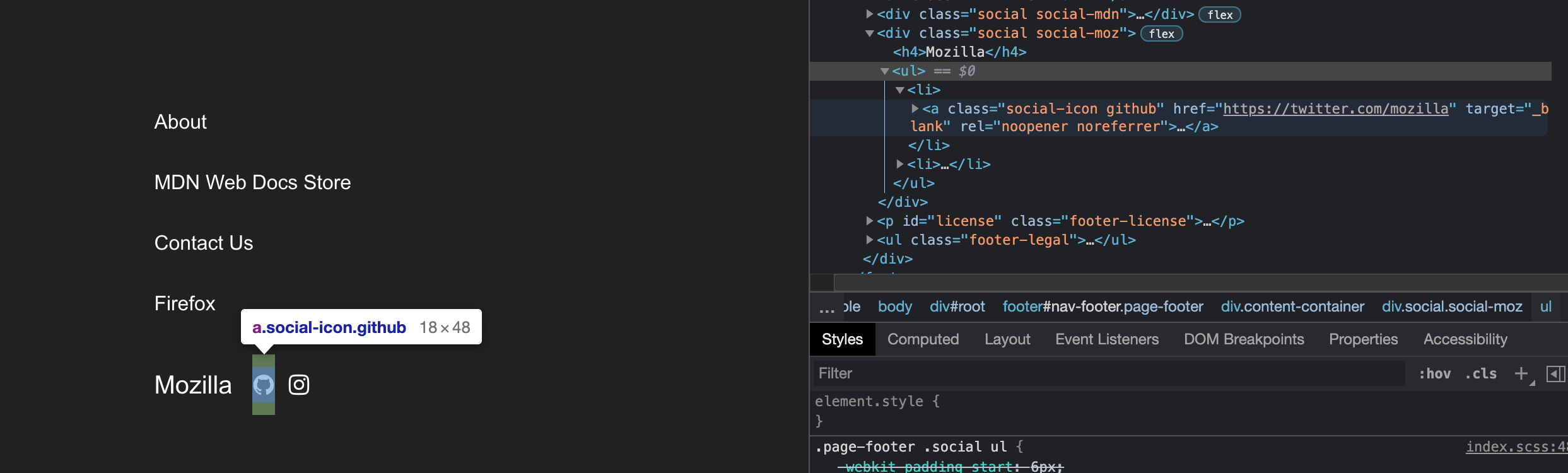The image size is (1568, 473).
Task: Click the Elements panel horizontal scrollbar
Action: [x=1201, y=283]
